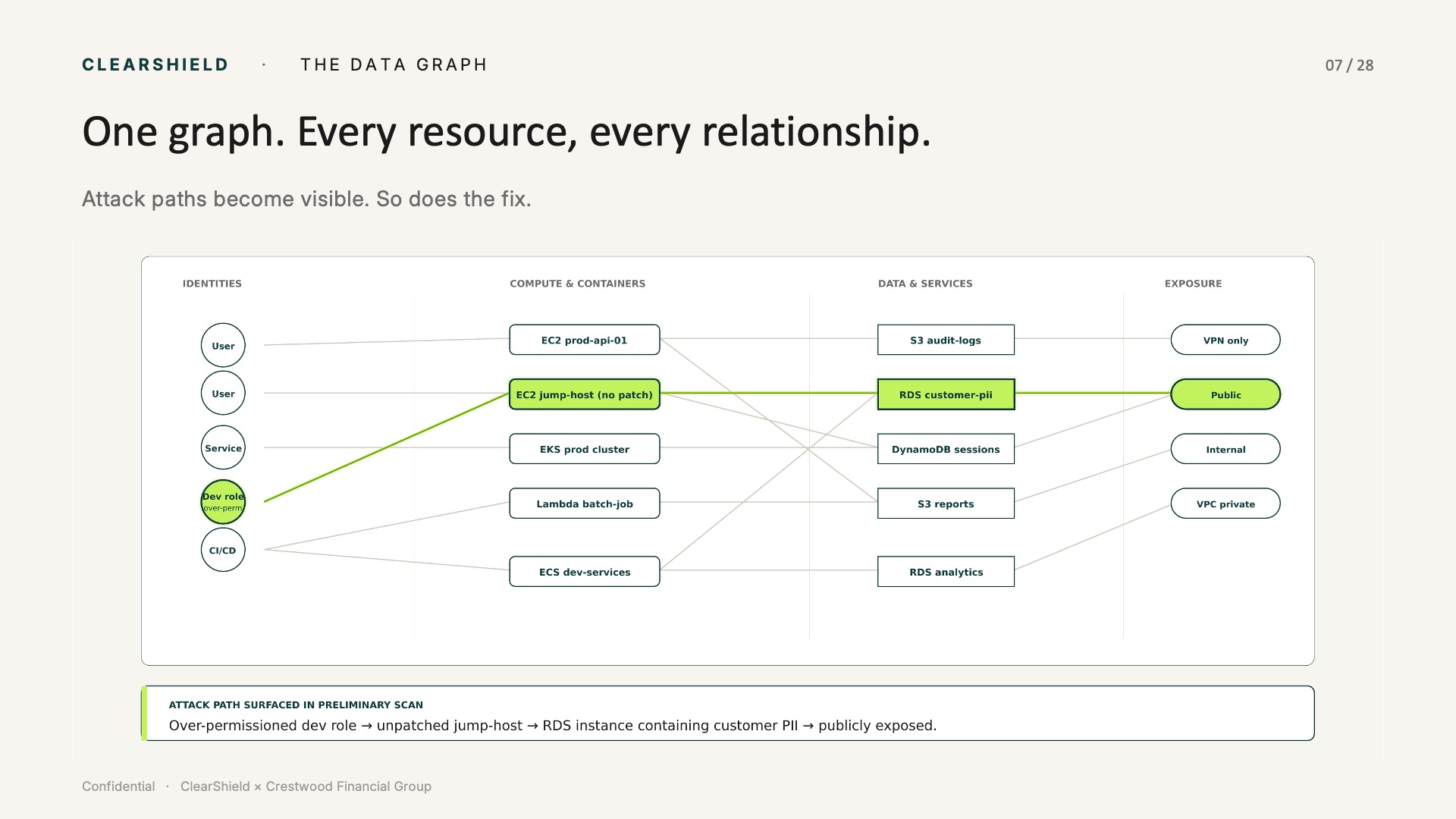Select the first User identity node
The width and height of the screenshot is (1456, 819).
223,345
